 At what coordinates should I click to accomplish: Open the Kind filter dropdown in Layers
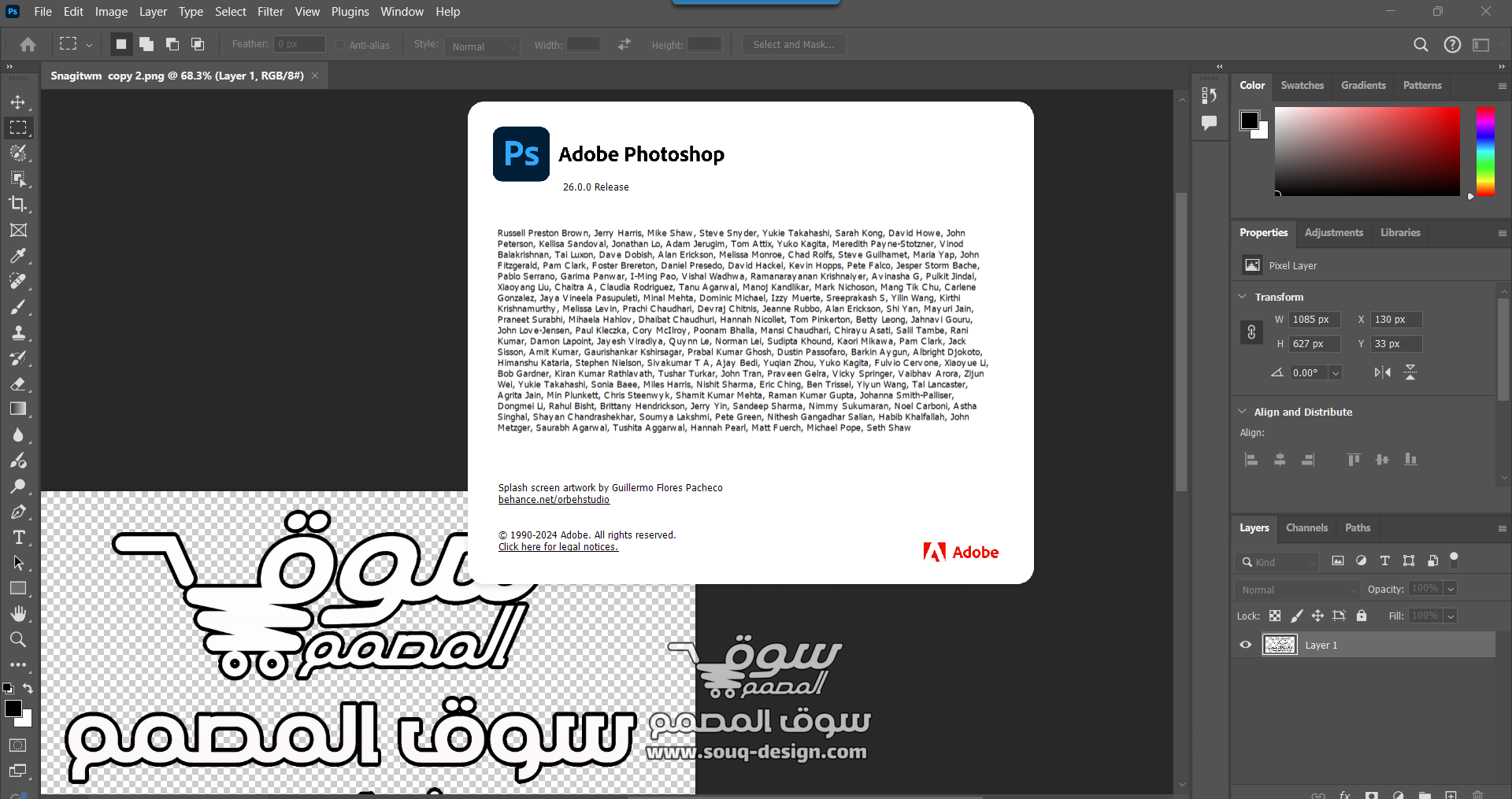click(1276, 562)
